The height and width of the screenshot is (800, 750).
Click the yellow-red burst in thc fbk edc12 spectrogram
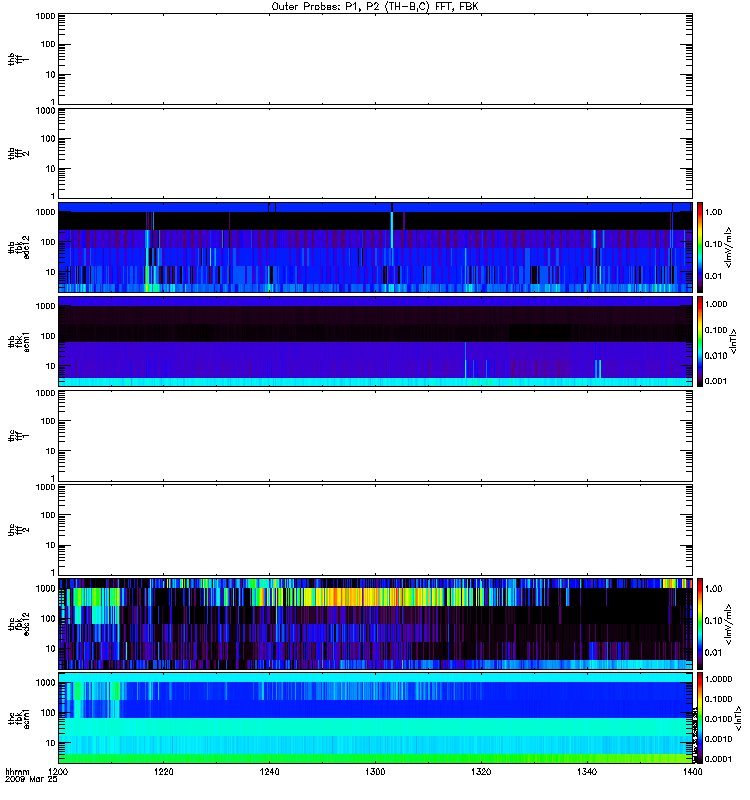[372, 597]
